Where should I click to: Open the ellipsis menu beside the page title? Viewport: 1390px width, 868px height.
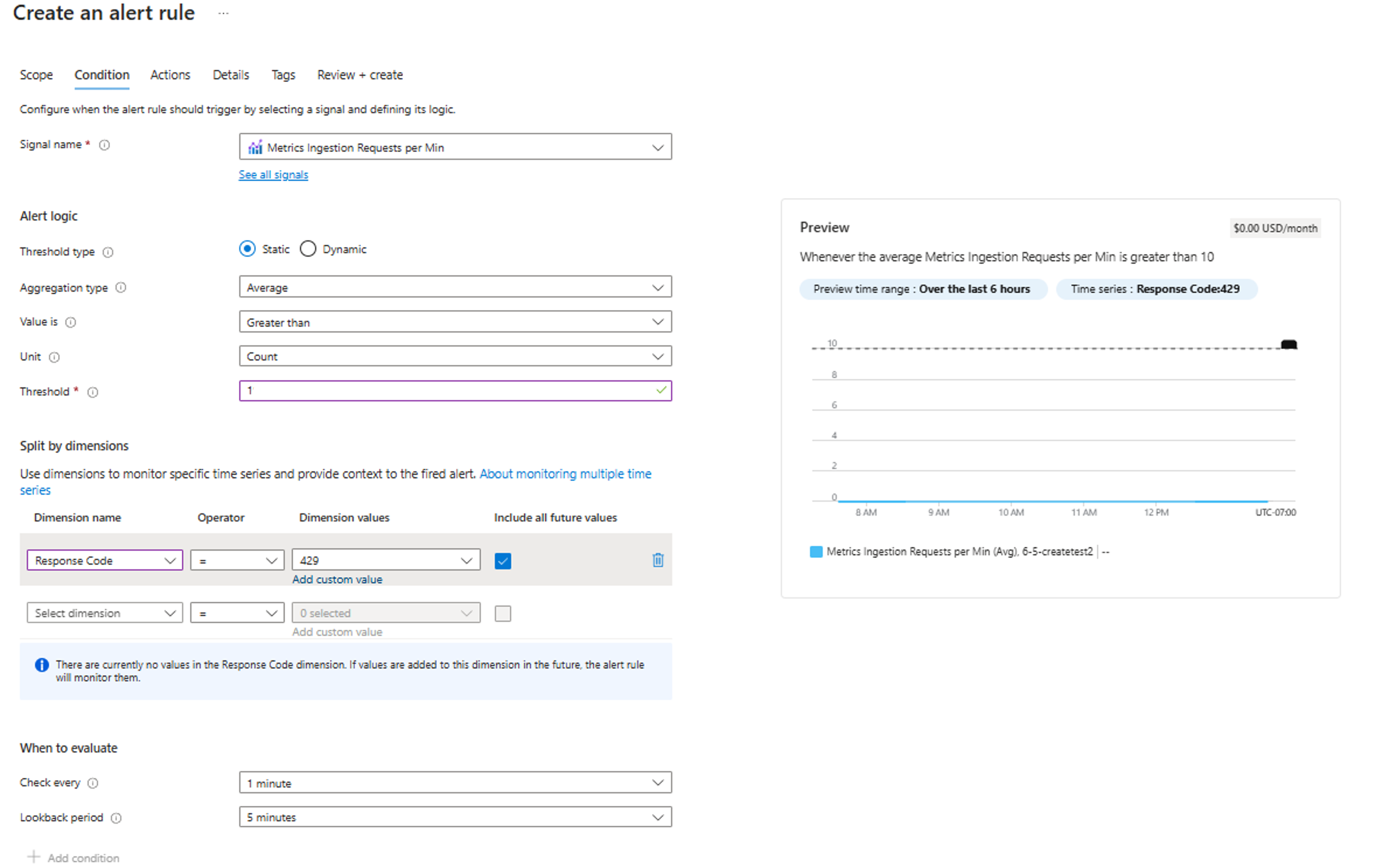click(x=224, y=13)
